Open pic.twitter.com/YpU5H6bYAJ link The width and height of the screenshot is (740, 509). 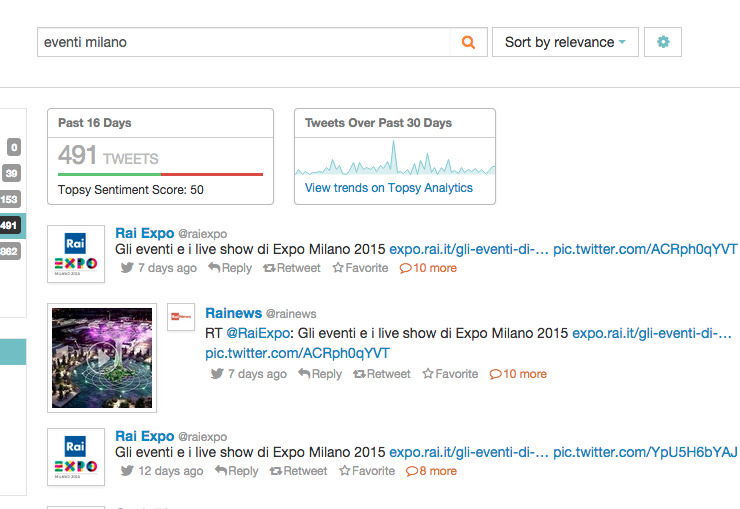click(x=645, y=452)
